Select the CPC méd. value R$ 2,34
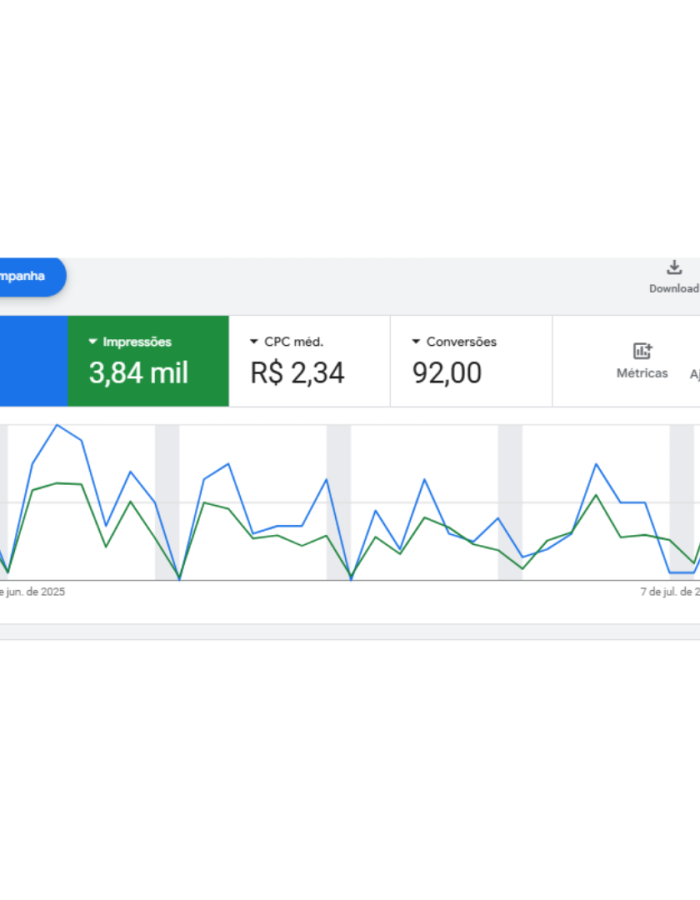The height and width of the screenshot is (900, 700). pyautogui.click(x=297, y=373)
